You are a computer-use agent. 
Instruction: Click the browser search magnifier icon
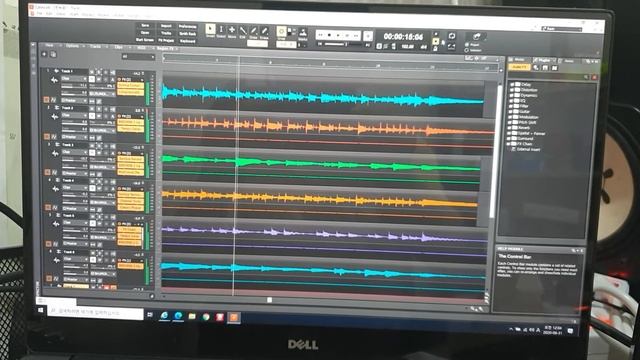pos(586,77)
